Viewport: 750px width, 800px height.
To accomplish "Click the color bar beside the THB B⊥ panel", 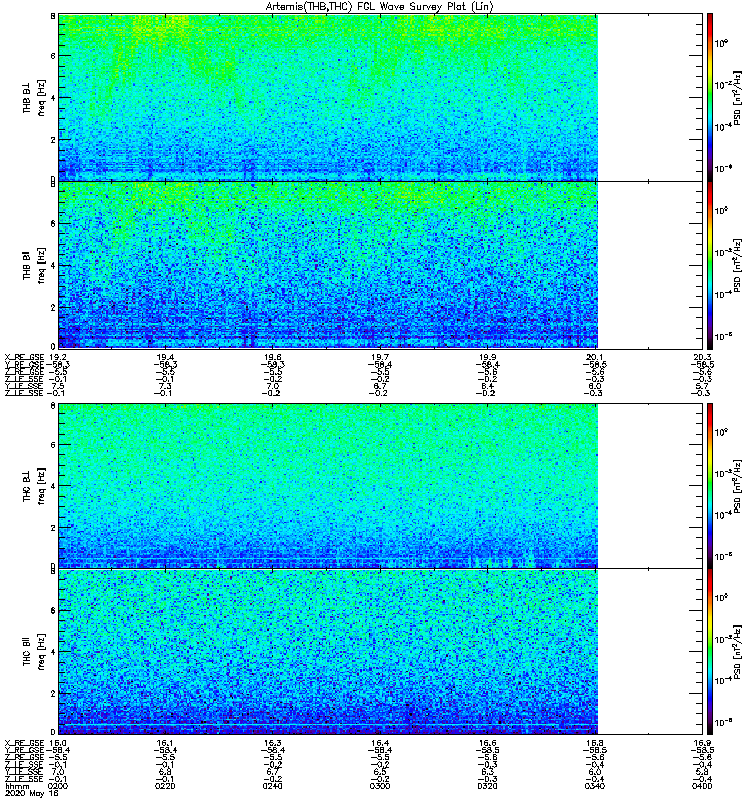I will tap(710, 97).
